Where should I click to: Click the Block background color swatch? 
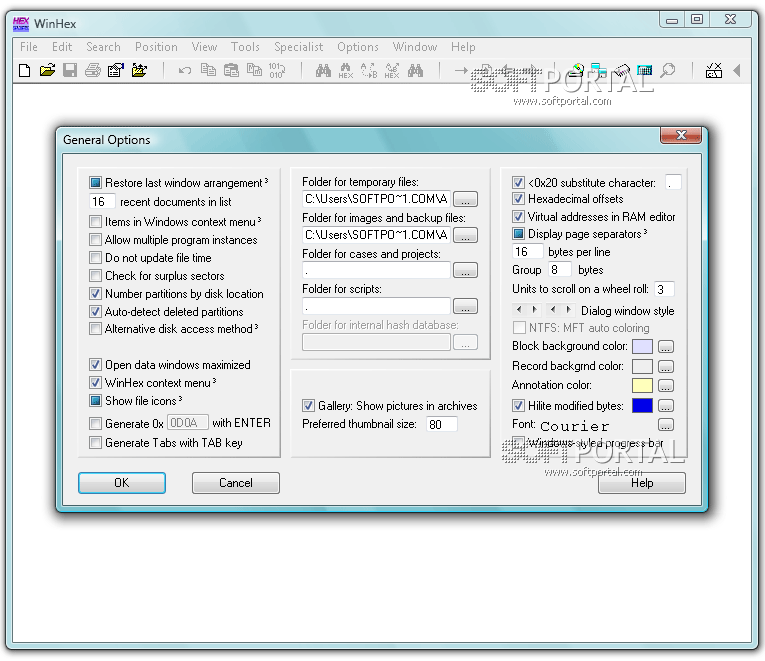[x=642, y=347]
